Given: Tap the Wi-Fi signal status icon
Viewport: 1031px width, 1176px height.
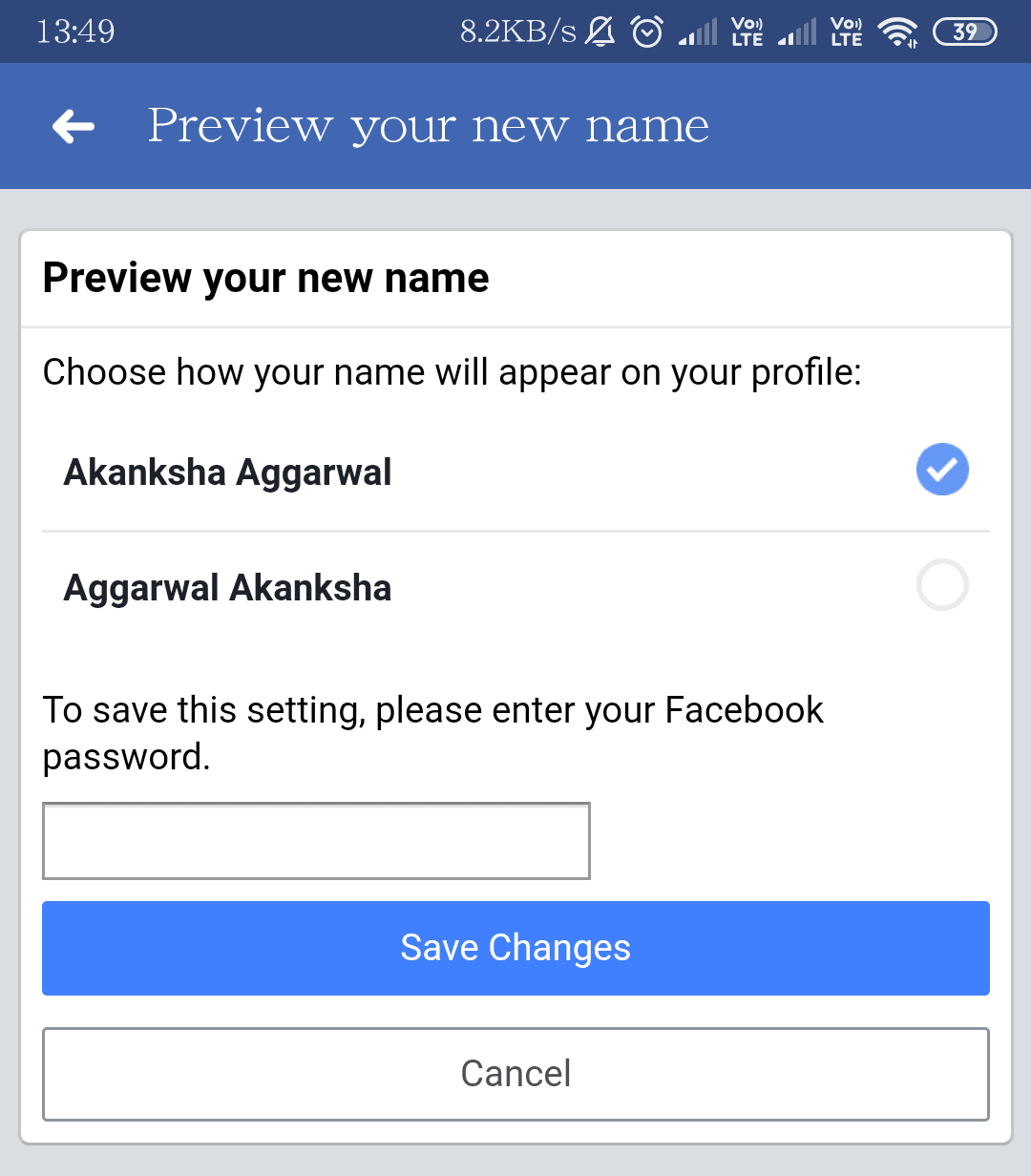Looking at the screenshot, I should tap(898, 32).
